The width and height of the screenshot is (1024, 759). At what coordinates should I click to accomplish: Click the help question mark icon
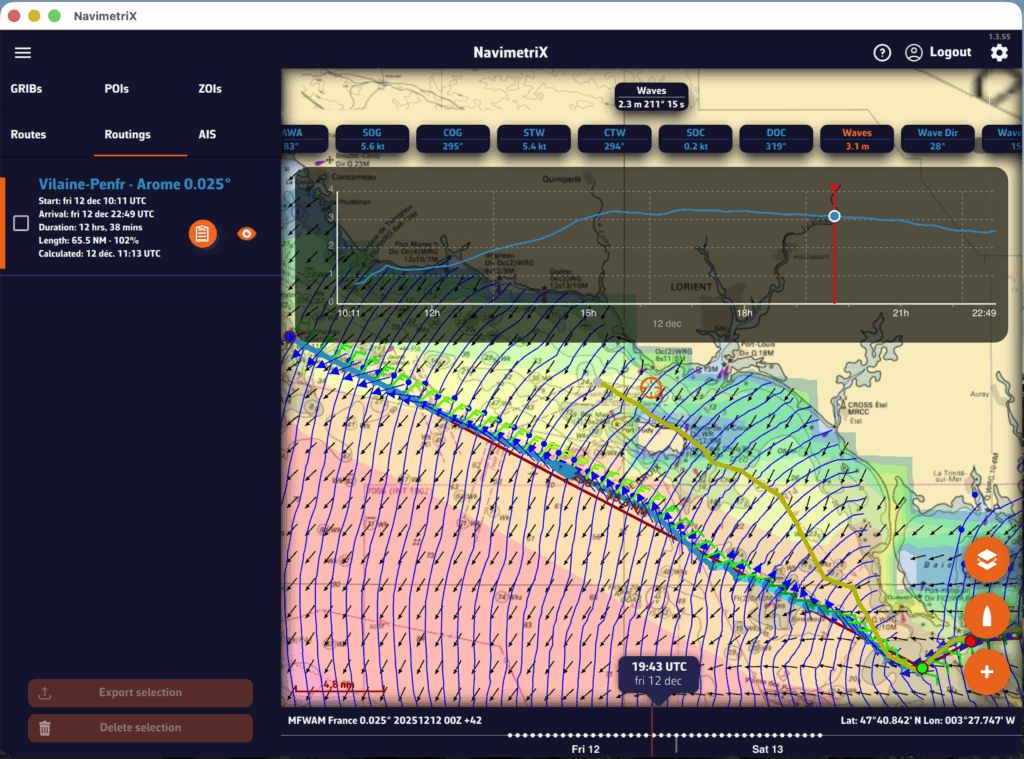[x=881, y=53]
